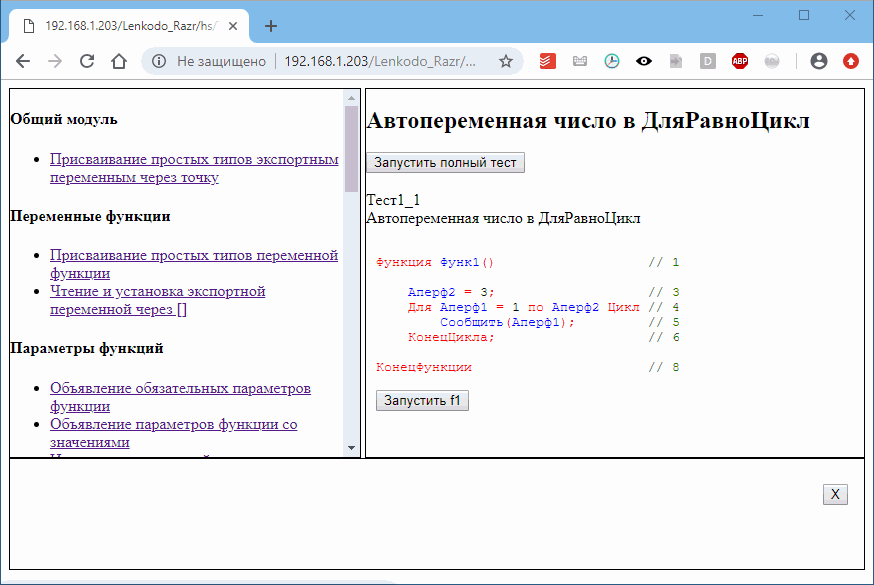The width and height of the screenshot is (874, 585).
Task: View site information for not secure connection
Action: 159,61
